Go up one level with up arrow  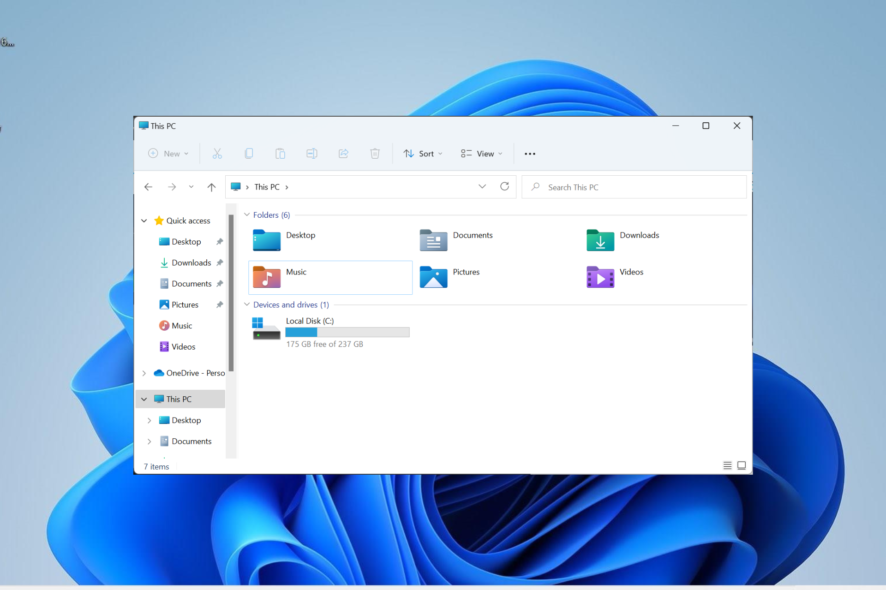[x=211, y=187]
